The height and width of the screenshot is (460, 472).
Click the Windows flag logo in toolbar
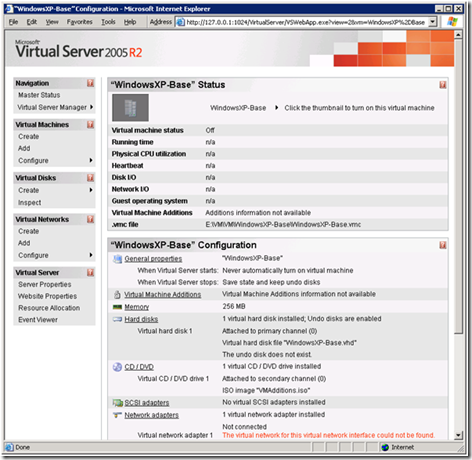coord(452,22)
